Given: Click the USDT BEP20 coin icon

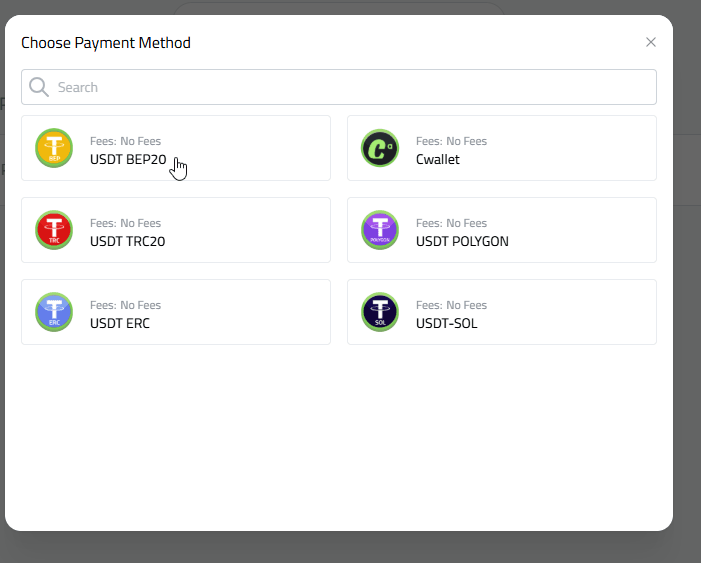Looking at the screenshot, I should (54, 148).
